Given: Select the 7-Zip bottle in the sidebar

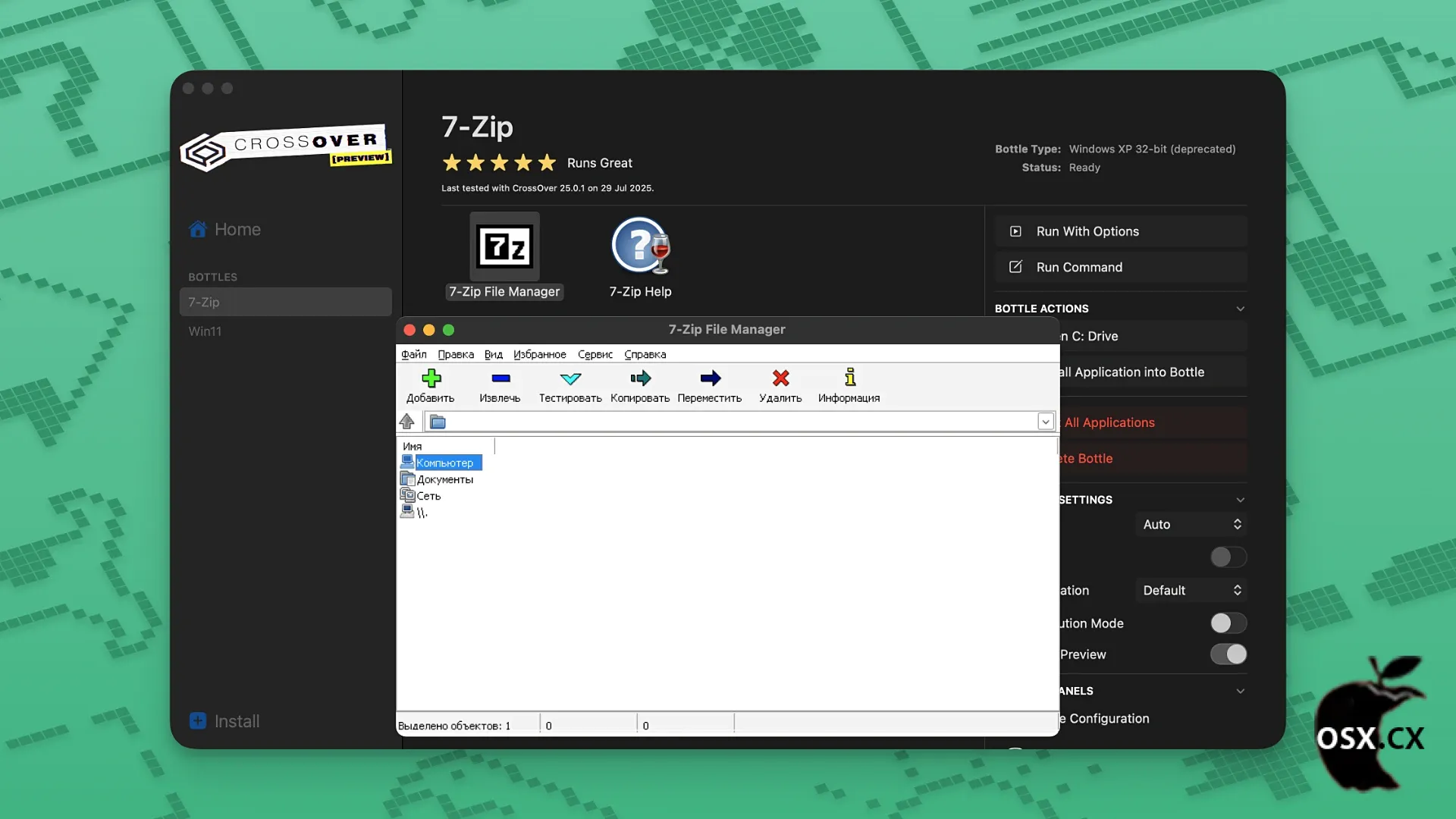Looking at the screenshot, I should [x=286, y=302].
